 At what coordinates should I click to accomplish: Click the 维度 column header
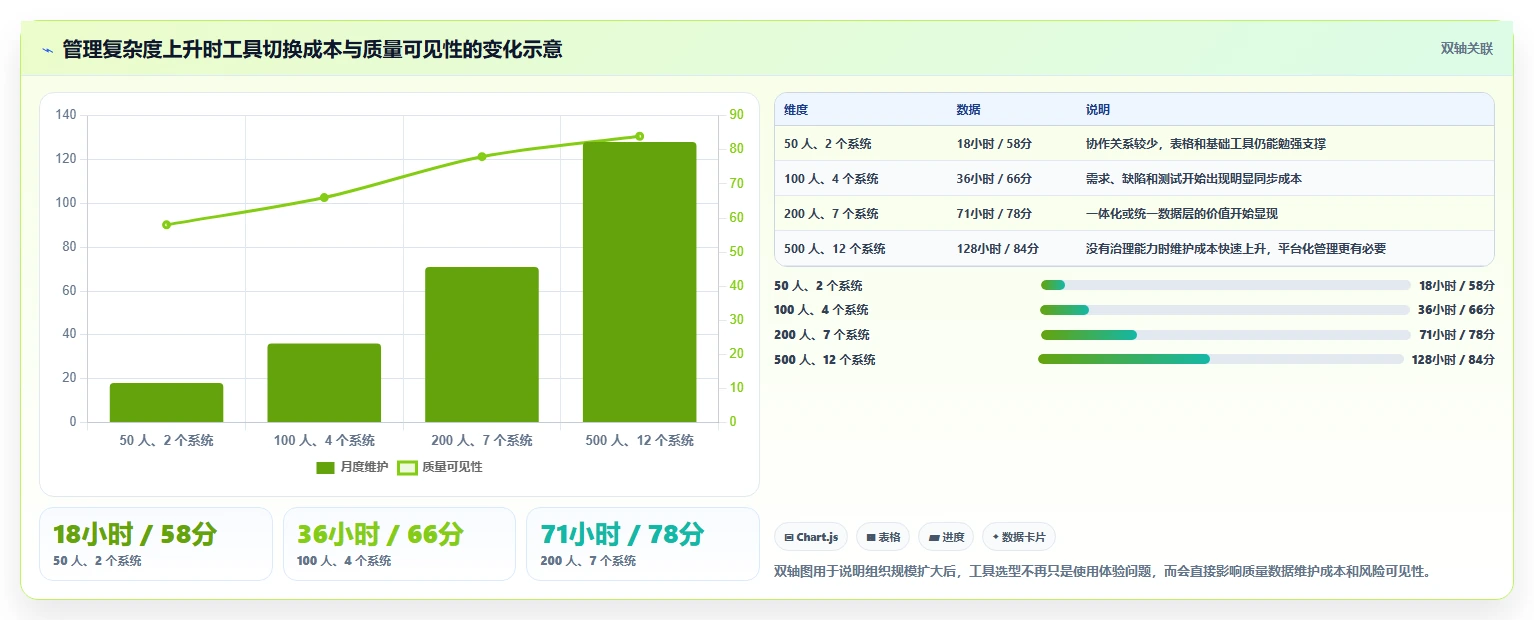tap(796, 110)
